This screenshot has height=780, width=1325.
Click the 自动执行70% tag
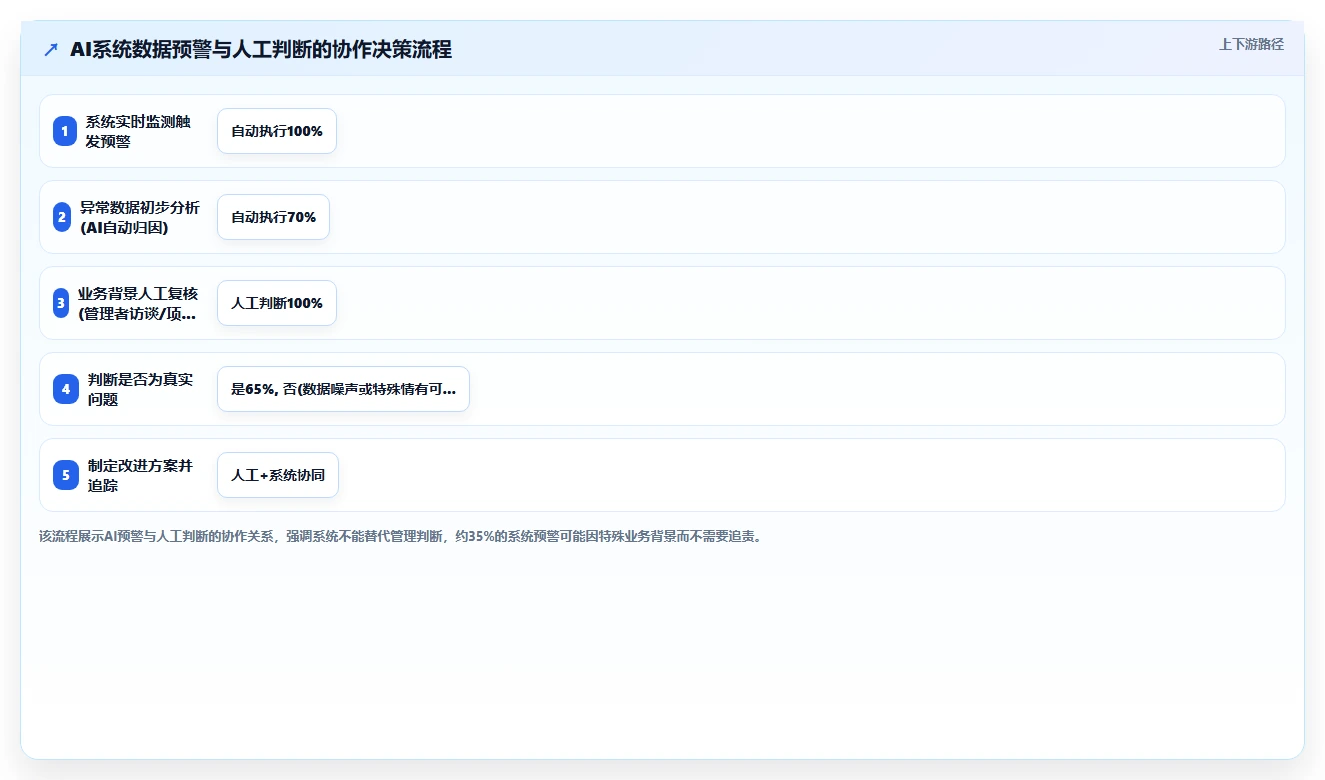pyautogui.click(x=273, y=217)
